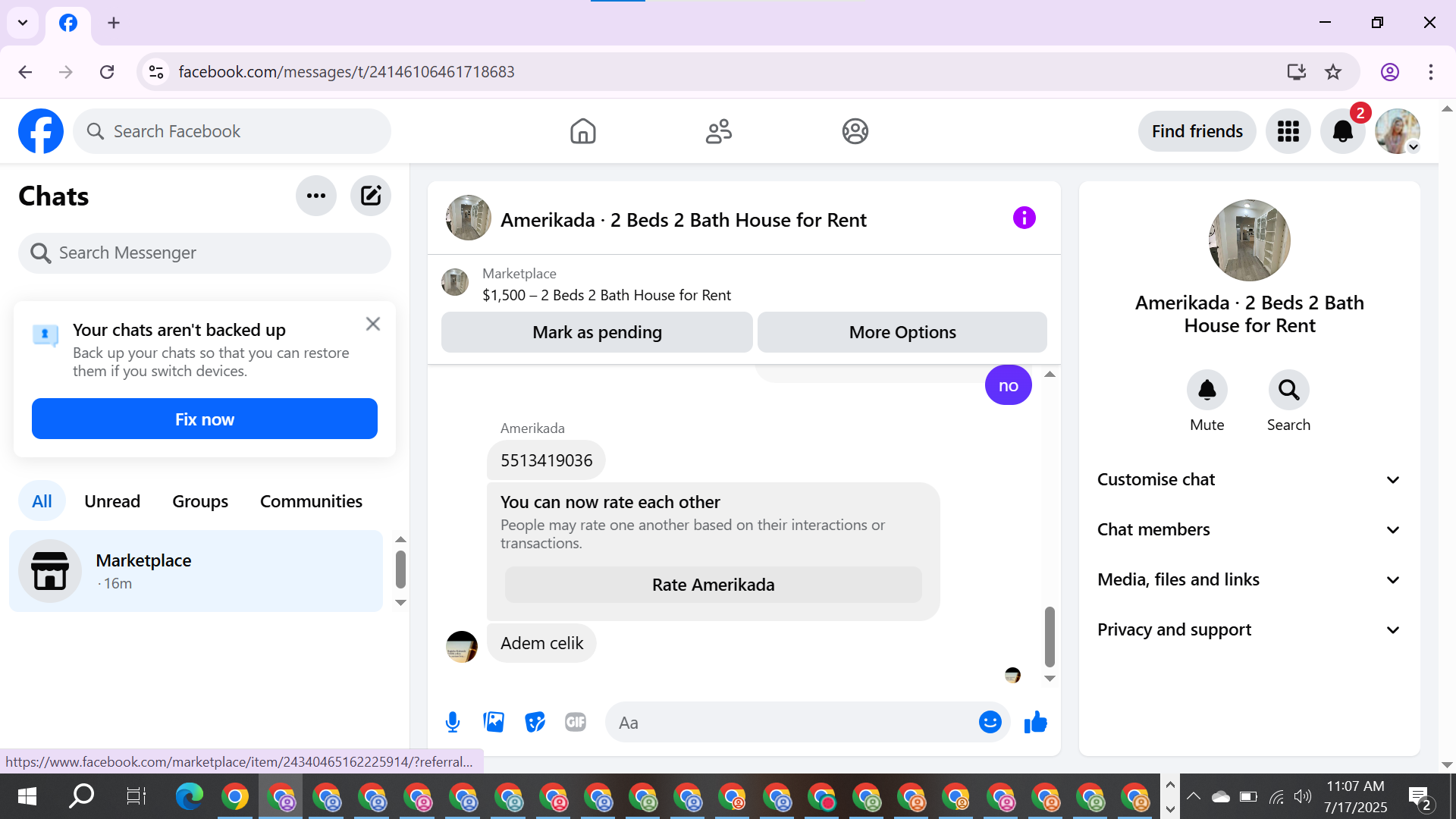The image size is (1456, 819).
Task: Choose a sticker with sticker icon
Action: (x=535, y=722)
